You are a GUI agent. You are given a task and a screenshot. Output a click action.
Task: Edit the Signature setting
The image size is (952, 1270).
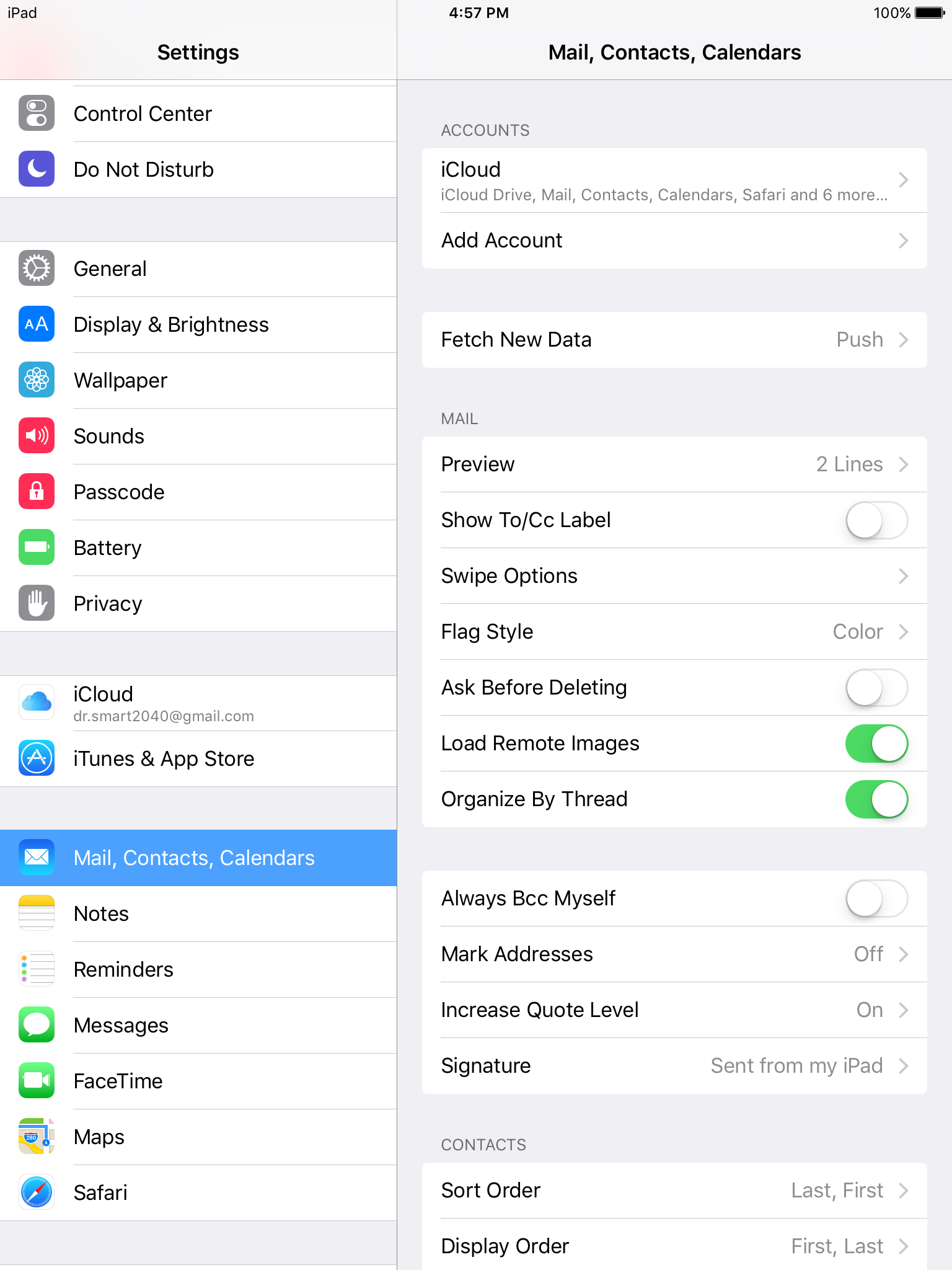point(674,1066)
